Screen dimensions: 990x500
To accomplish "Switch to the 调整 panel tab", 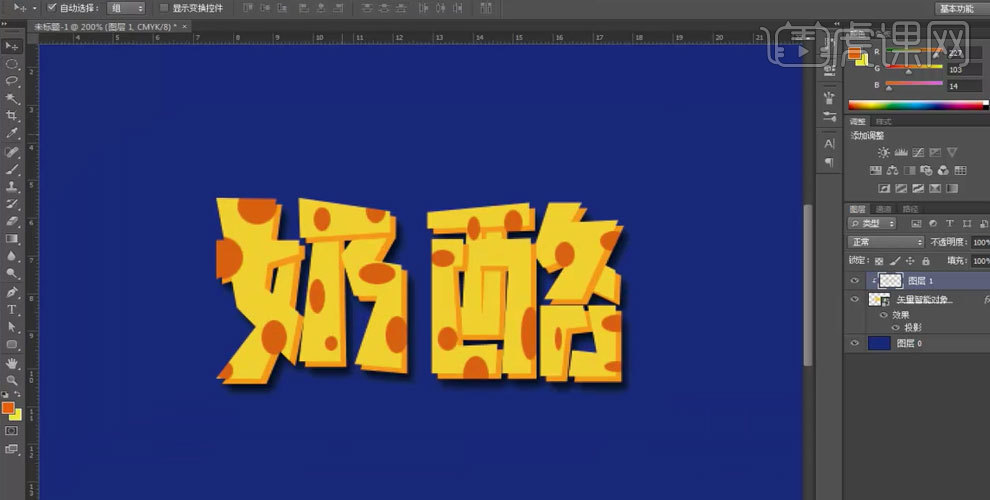I will [857, 121].
